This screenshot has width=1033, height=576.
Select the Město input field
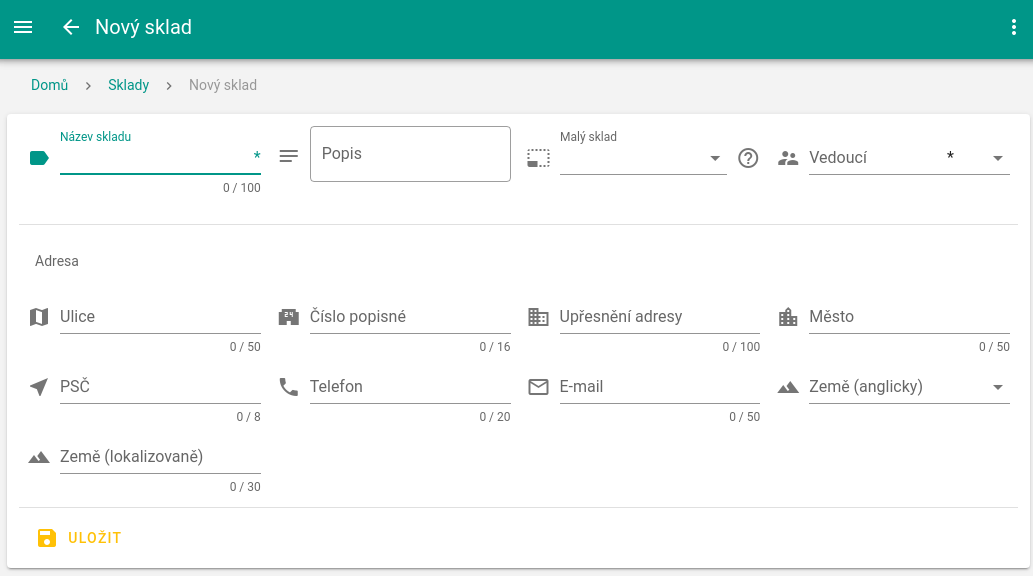tap(908, 317)
